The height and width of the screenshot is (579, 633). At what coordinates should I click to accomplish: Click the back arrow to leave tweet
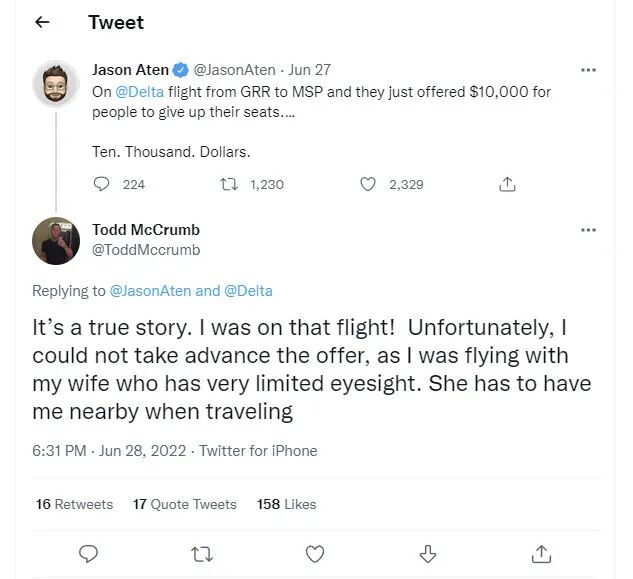coord(42,23)
